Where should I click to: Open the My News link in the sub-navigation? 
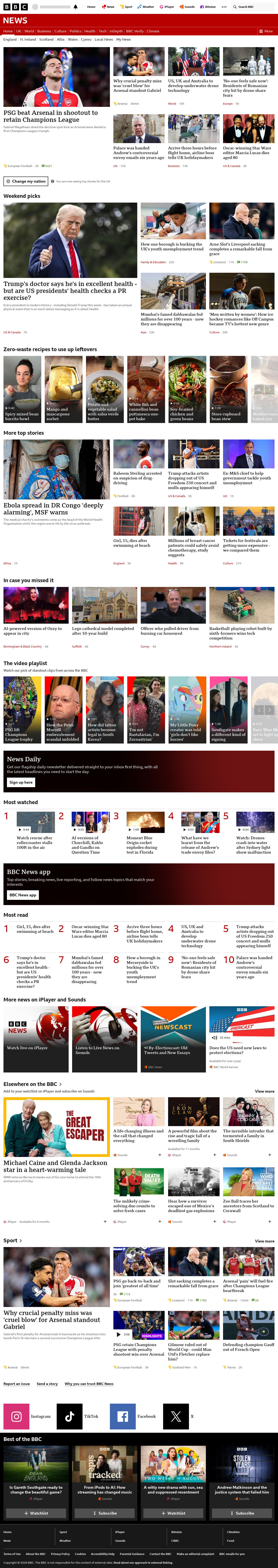124,40
